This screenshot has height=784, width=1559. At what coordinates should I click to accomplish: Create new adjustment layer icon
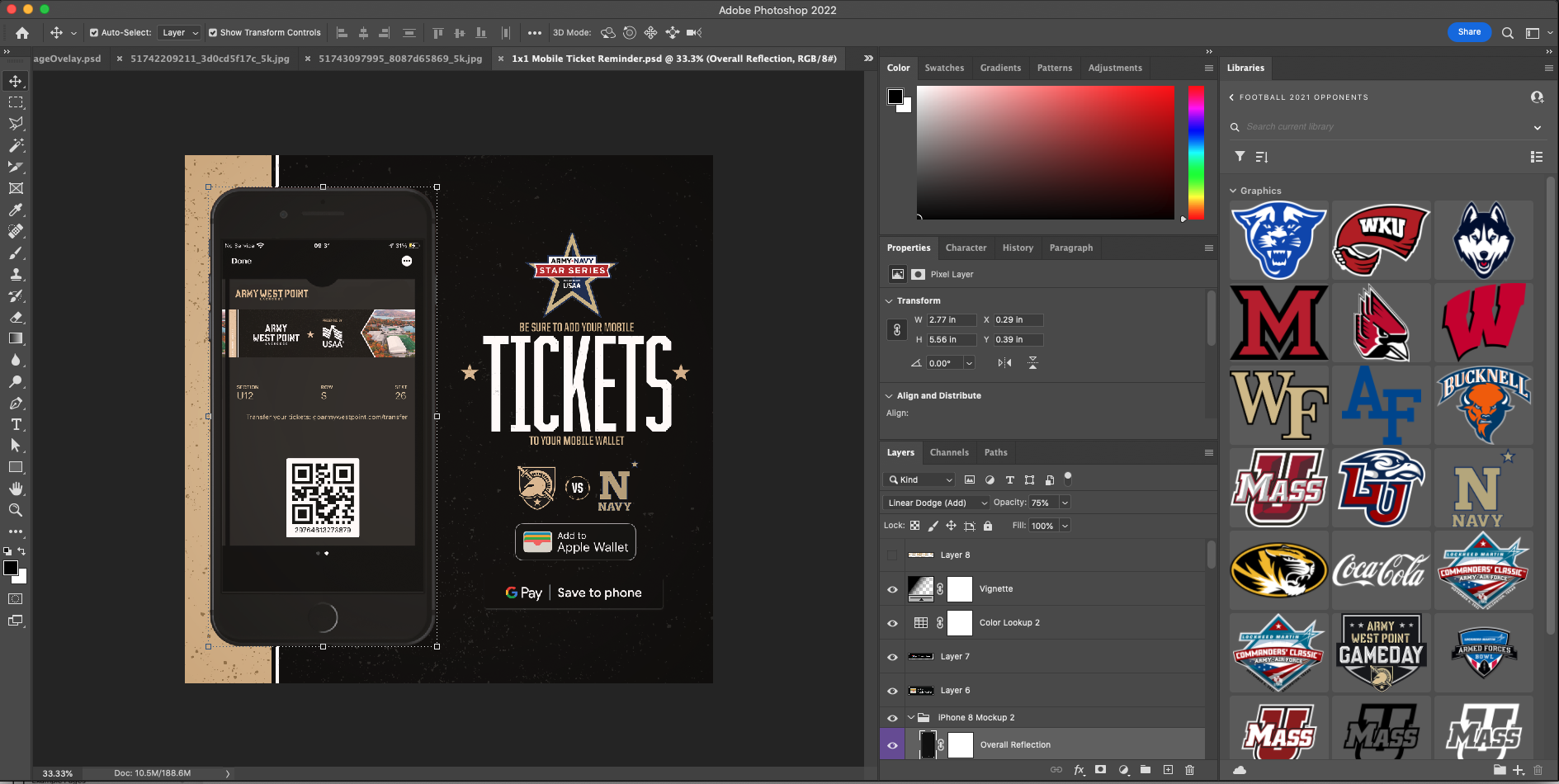(x=1123, y=769)
